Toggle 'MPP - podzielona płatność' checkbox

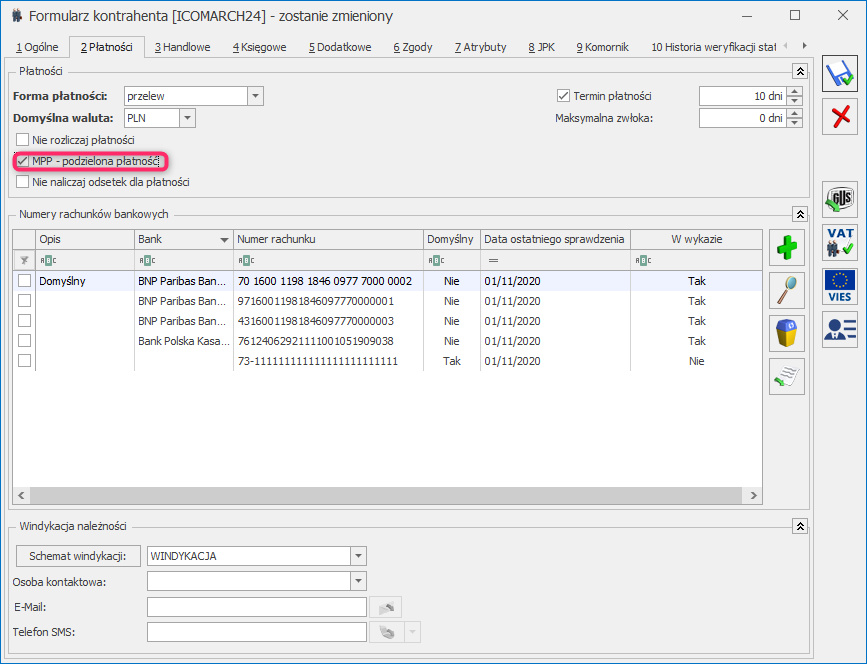[x=23, y=161]
